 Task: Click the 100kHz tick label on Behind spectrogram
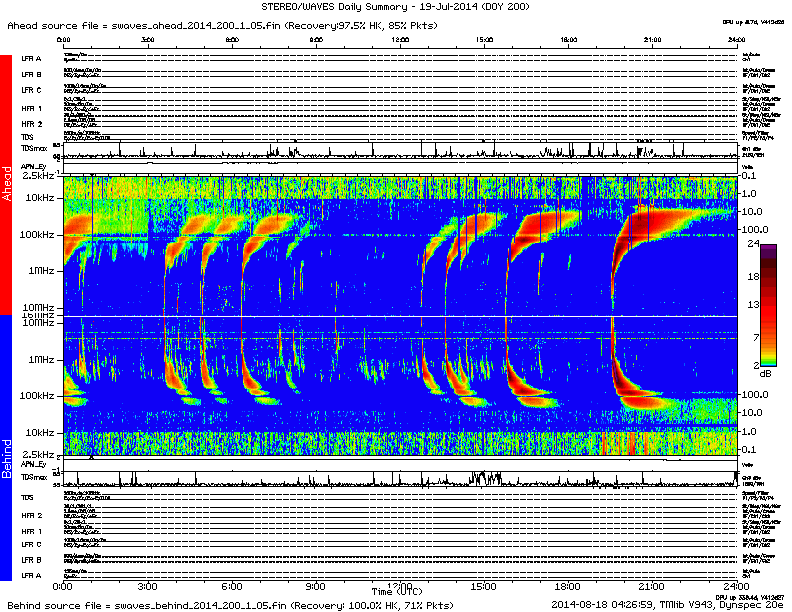(x=37, y=395)
